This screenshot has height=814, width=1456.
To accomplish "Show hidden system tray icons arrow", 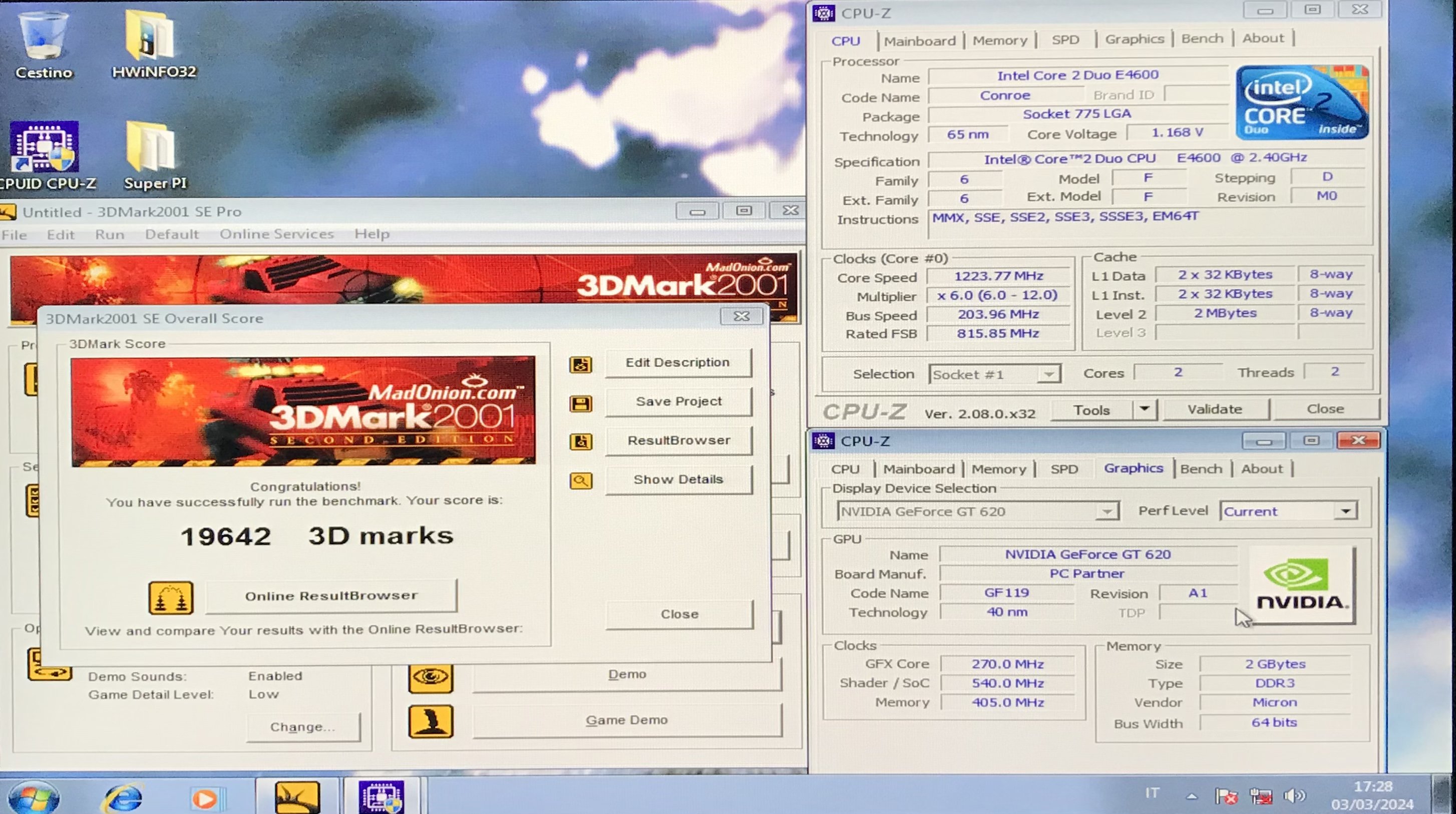I will pyautogui.click(x=1192, y=796).
